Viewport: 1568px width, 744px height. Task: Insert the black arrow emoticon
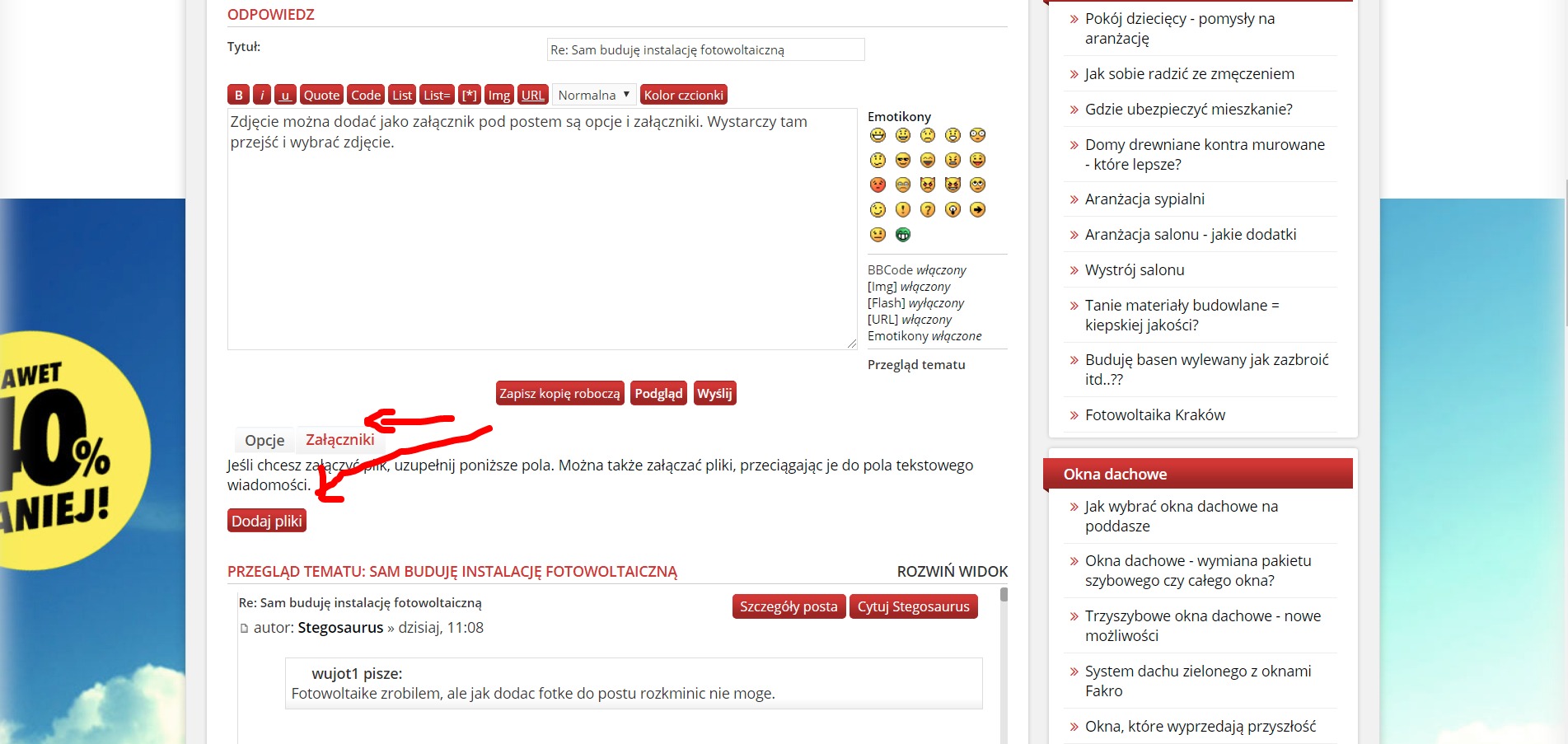[977, 210]
